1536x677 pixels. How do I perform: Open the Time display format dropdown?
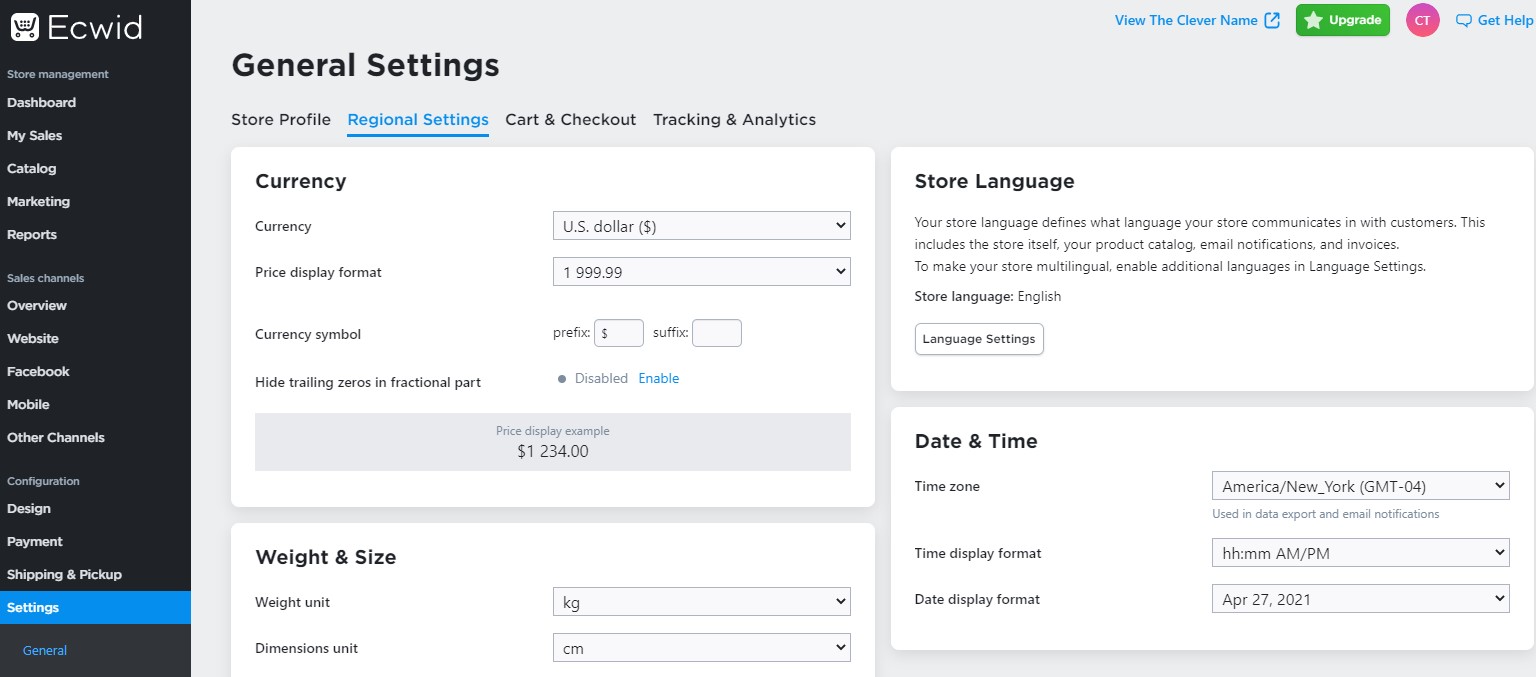[1360, 551]
